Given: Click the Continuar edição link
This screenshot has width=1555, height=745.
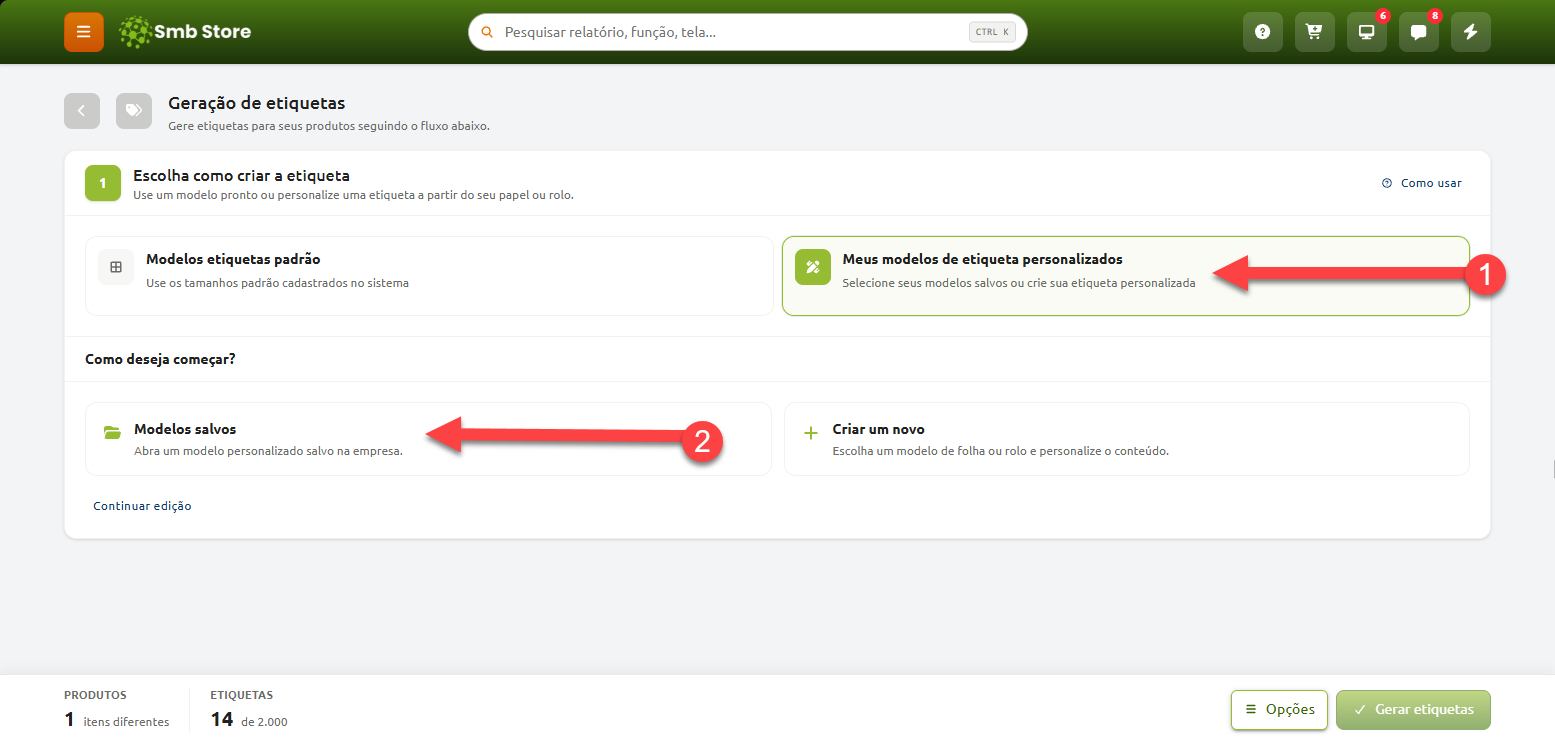Looking at the screenshot, I should click(x=142, y=506).
